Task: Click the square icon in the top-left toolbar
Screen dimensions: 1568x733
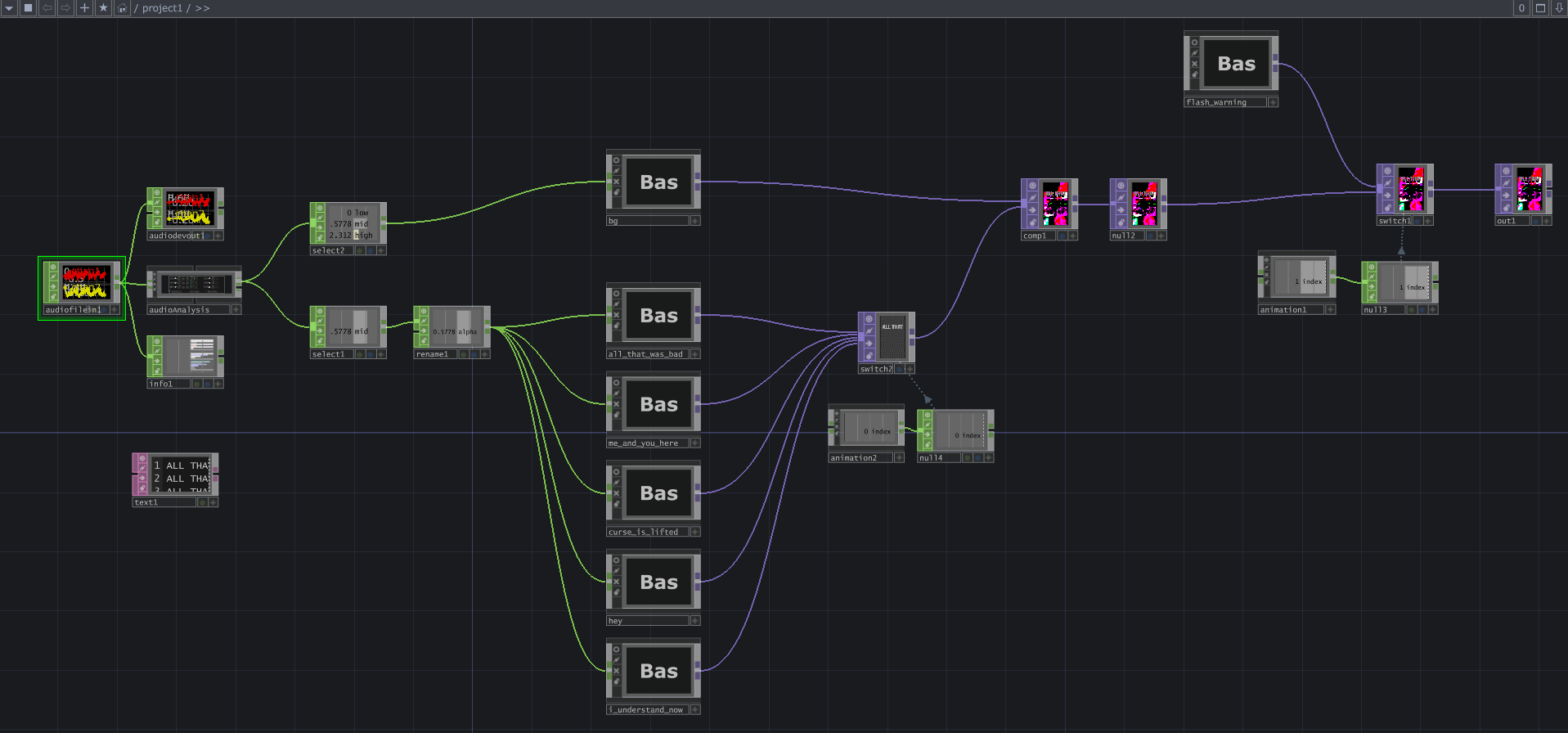Action: (x=28, y=8)
